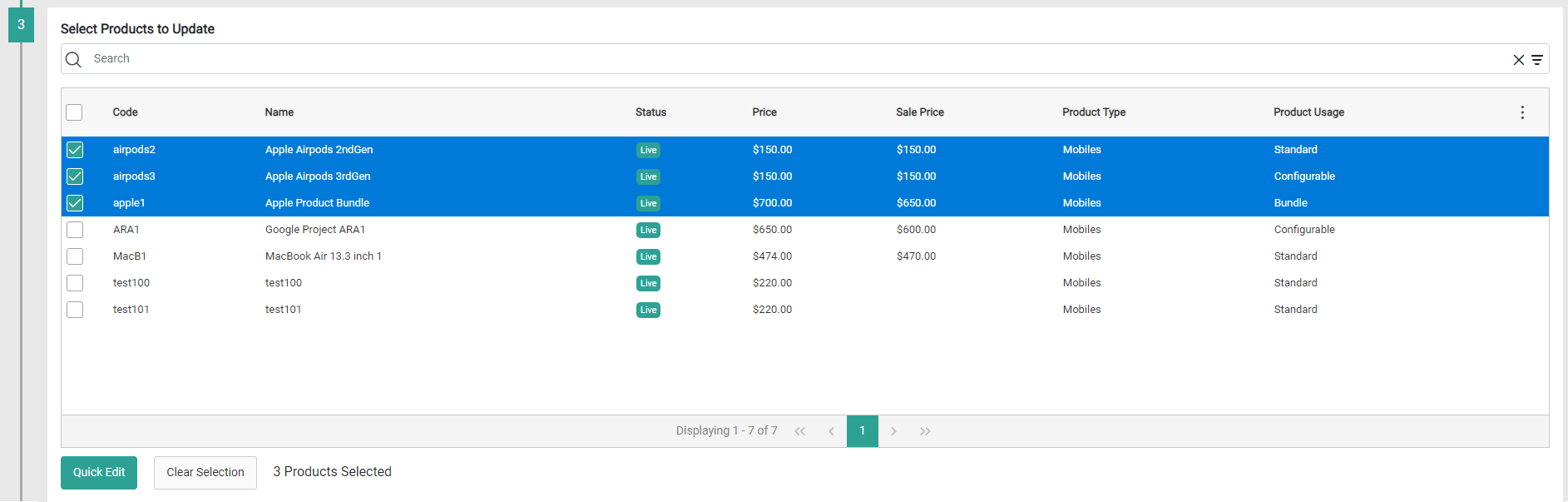
Task: Click the $470.00 sale price cell
Action: [916, 256]
